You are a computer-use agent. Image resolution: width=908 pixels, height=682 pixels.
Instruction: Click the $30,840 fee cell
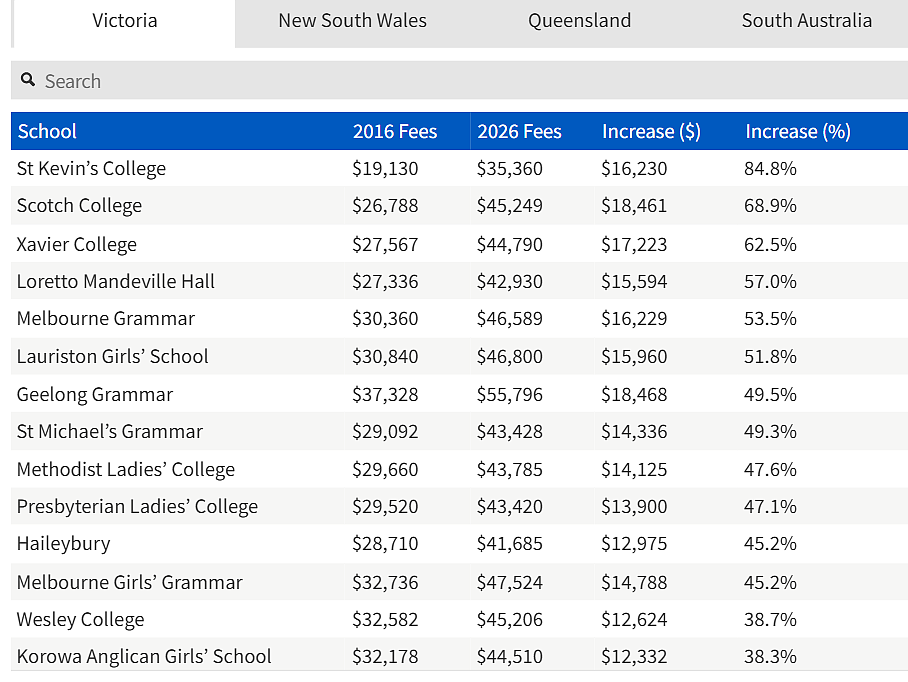385,356
